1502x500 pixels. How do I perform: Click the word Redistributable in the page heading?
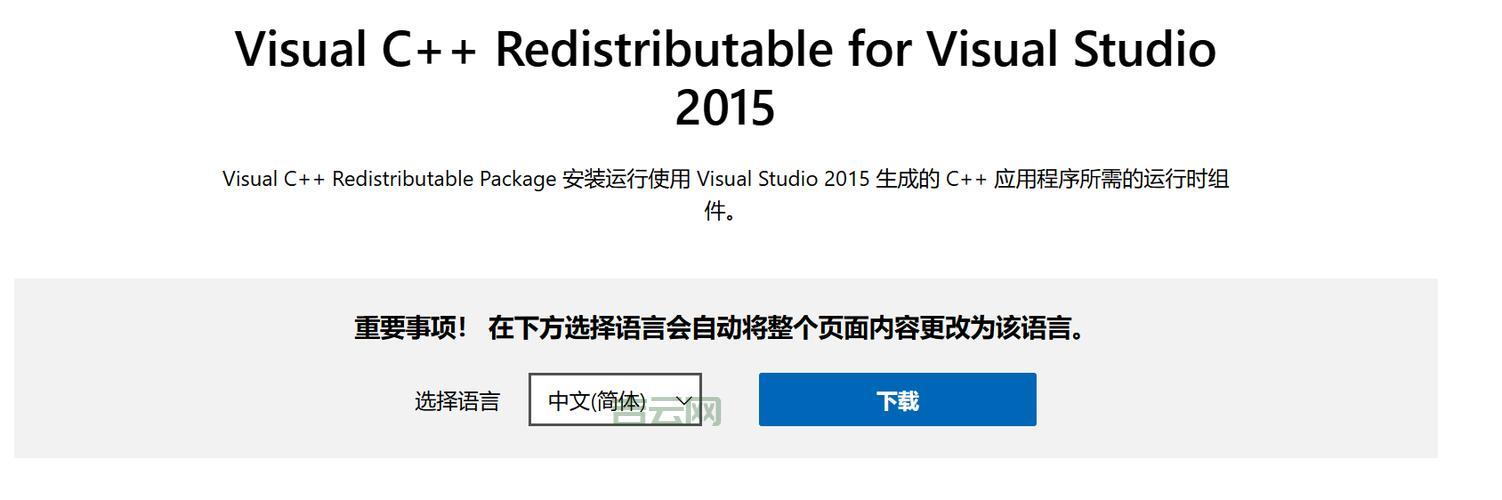[663, 50]
